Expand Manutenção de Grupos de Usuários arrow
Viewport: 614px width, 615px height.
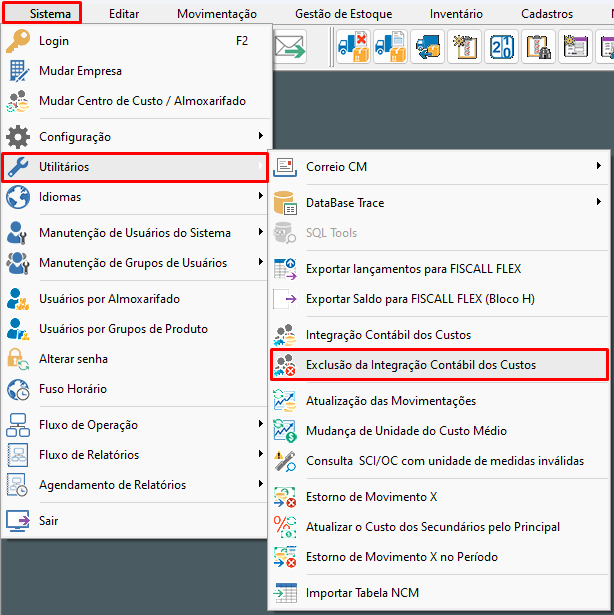pyautogui.click(x=261, y=262)
